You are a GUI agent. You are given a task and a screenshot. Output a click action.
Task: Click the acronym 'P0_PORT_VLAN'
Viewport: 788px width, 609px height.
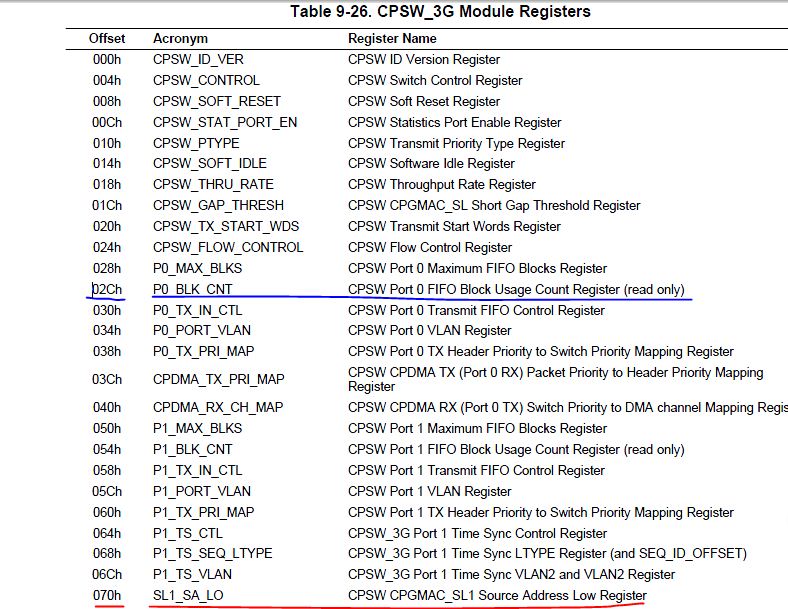click(202, 331)
